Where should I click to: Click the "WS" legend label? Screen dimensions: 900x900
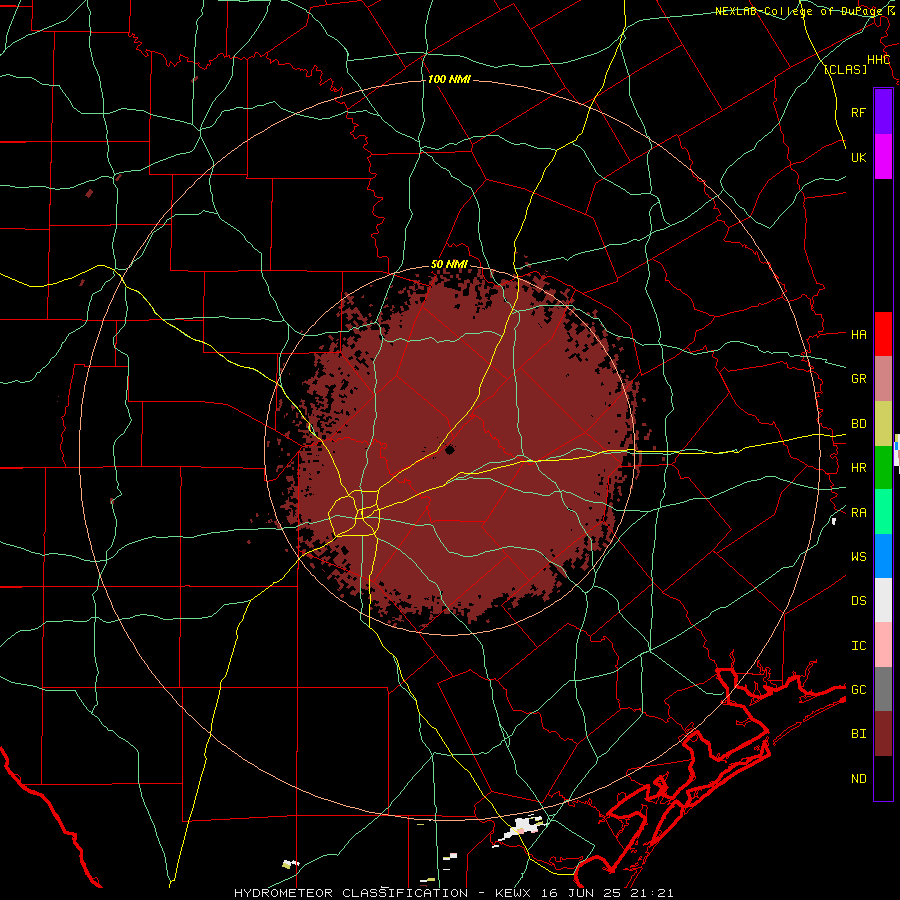(858, 557)
